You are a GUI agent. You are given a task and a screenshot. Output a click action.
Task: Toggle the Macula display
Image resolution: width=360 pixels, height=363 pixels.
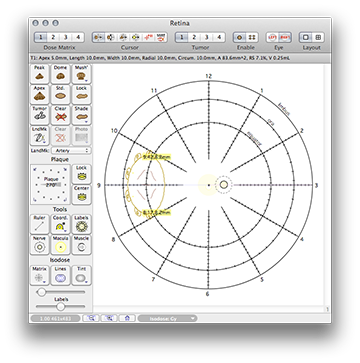coord(60,245)
